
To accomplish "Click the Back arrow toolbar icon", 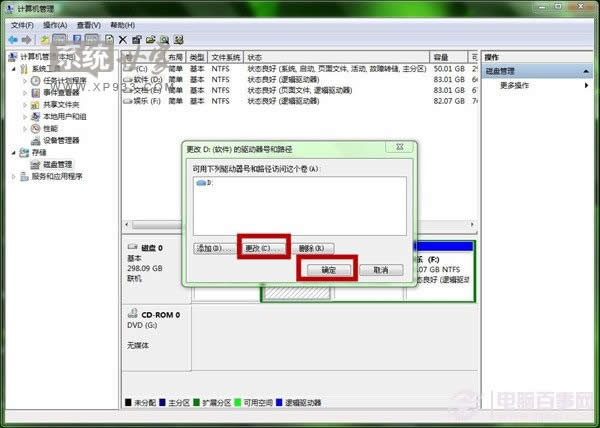I will [x=13, y=40].
